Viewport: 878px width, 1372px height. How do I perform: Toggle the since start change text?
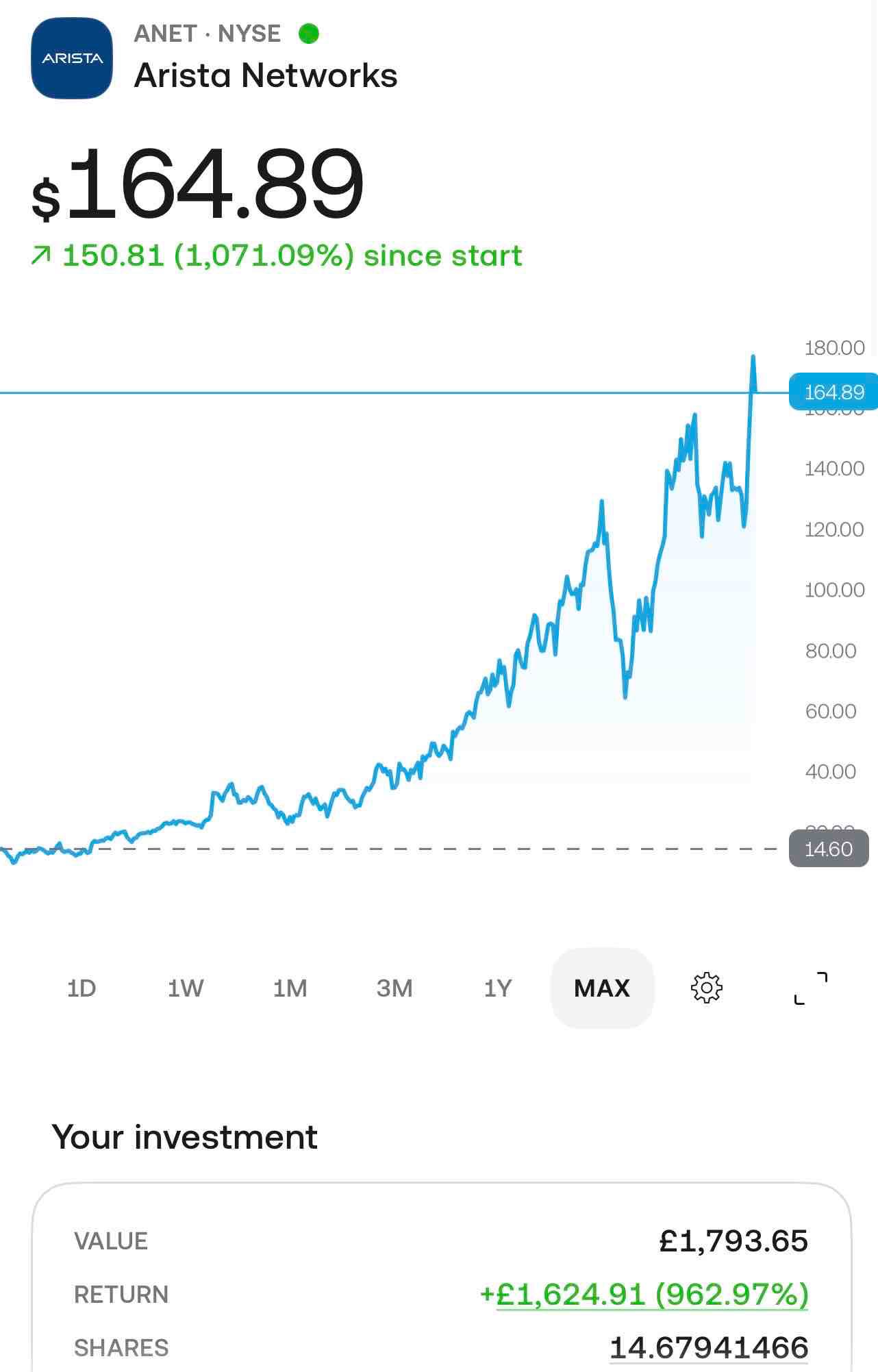pos(277,256)
